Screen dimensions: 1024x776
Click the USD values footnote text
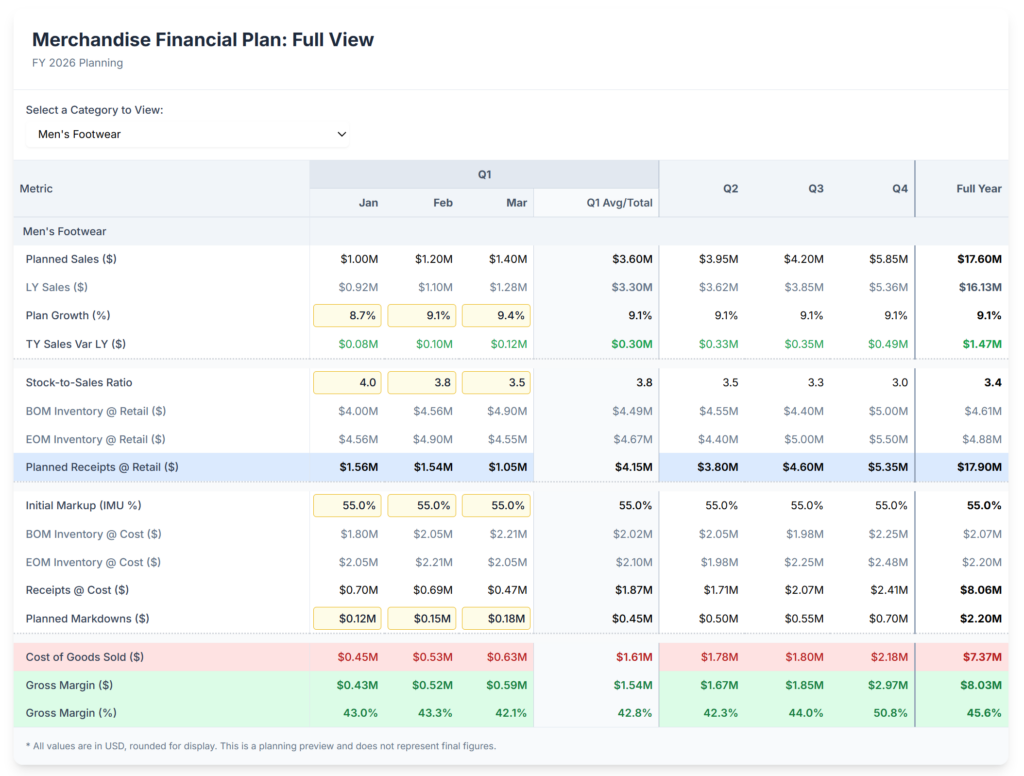(x=261, y=746)
